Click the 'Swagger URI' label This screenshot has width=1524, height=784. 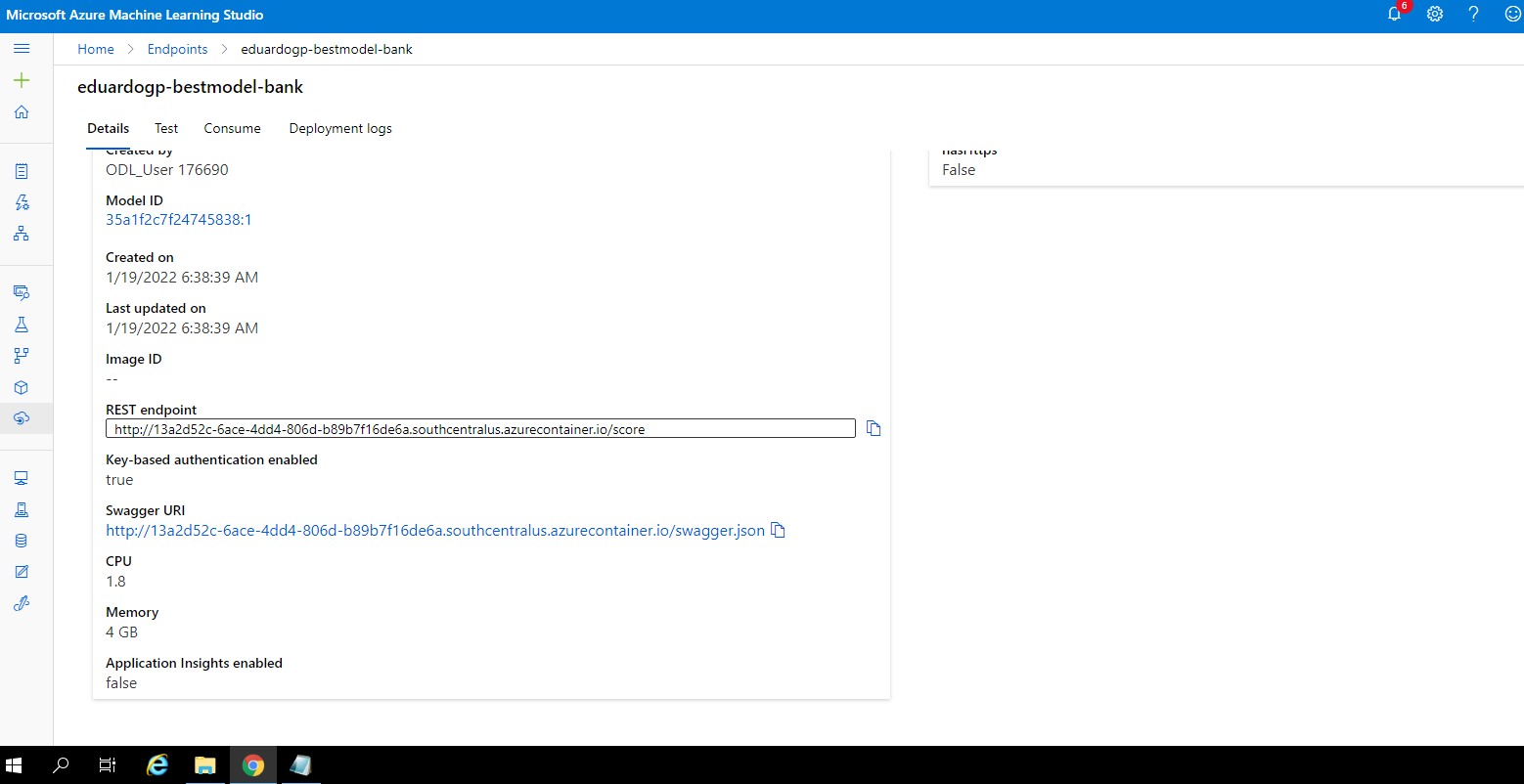[145, 510]
